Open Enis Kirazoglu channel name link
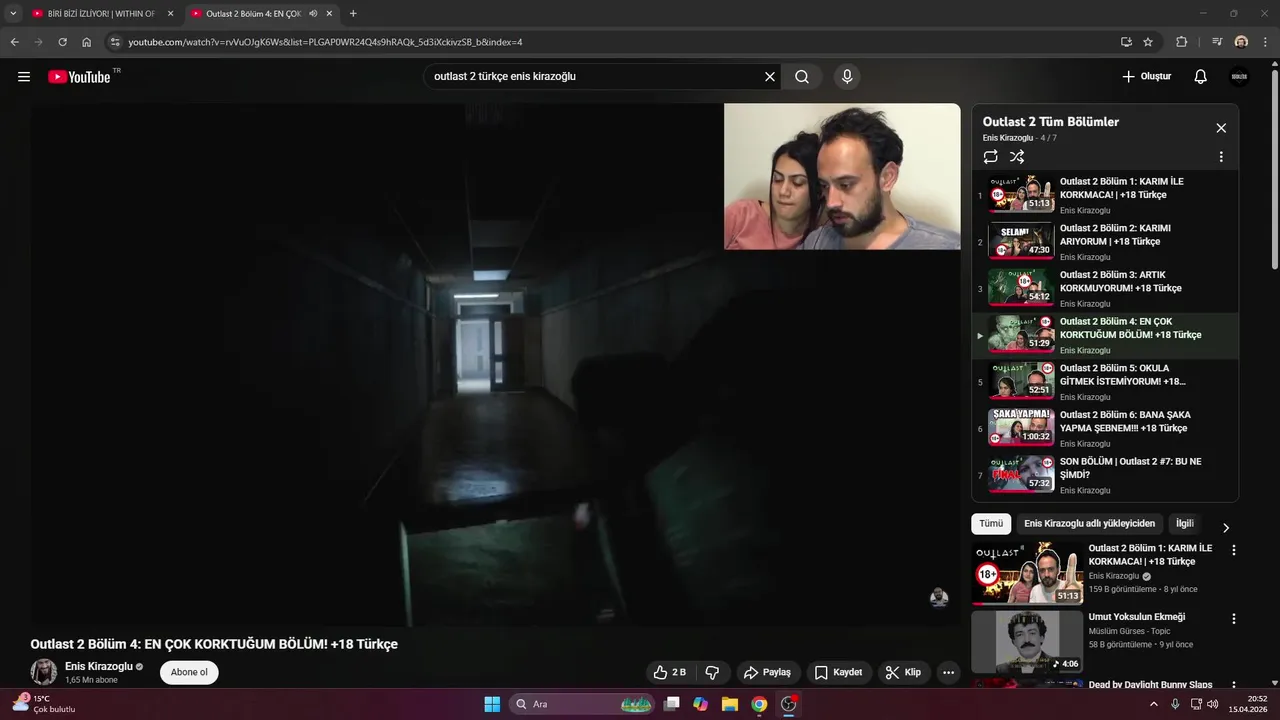This screenshot has width=1280, height=720. (x=99, y=666)
